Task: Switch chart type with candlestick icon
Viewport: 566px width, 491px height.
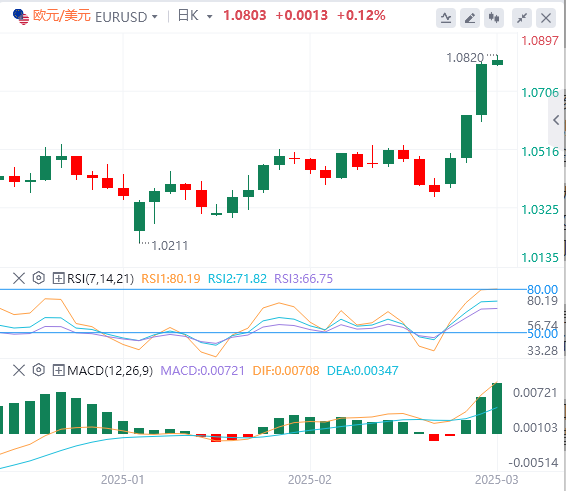Action: coord(494,18)
